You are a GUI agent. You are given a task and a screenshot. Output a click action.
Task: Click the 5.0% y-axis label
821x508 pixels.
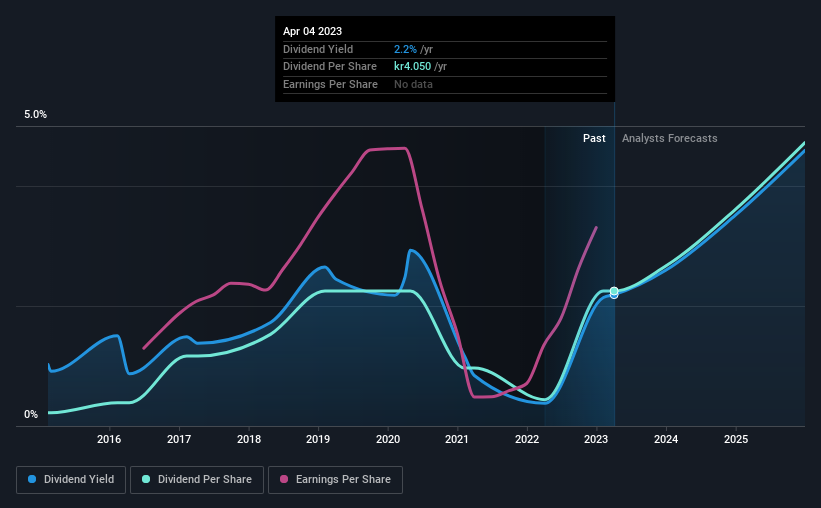36,115
